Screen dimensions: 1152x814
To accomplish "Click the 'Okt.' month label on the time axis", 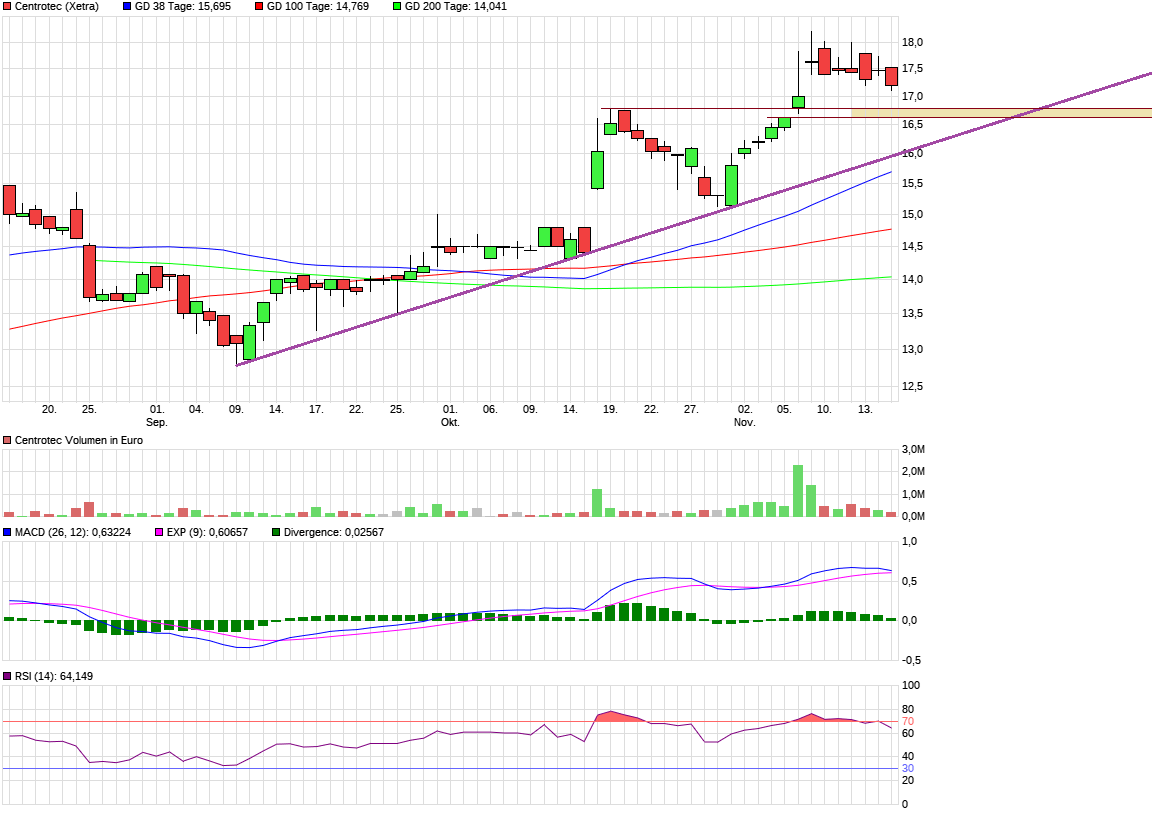I will [450, 423].
